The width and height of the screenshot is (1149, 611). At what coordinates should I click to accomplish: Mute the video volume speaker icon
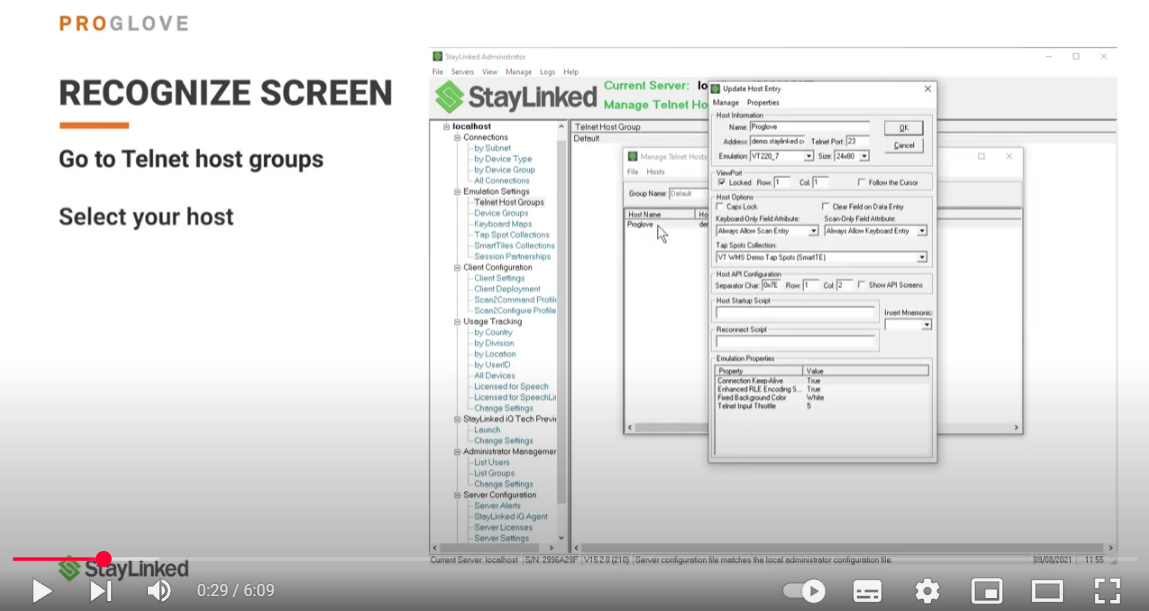[x=159, y=591]
